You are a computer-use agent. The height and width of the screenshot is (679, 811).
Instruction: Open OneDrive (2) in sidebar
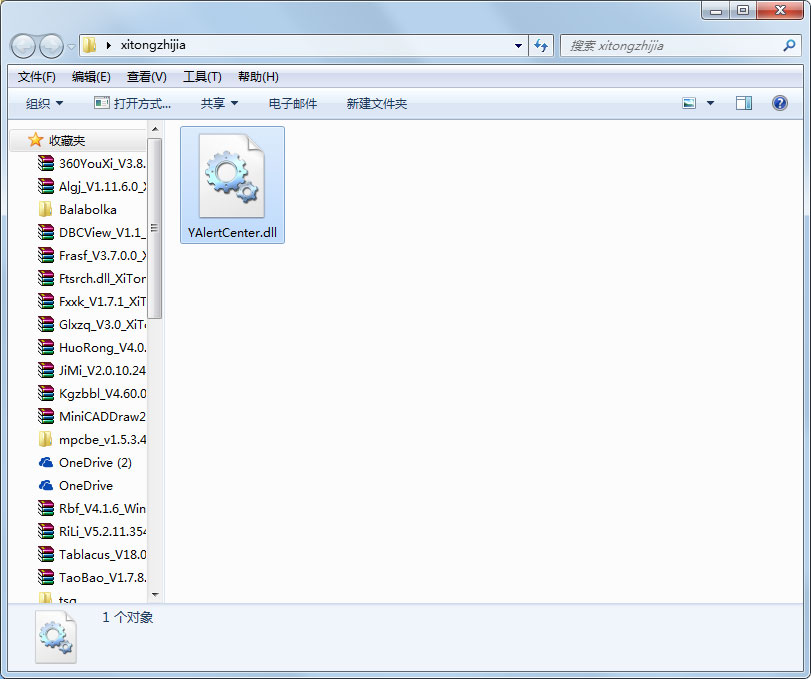pyautogui.click(x=85, y=462)
